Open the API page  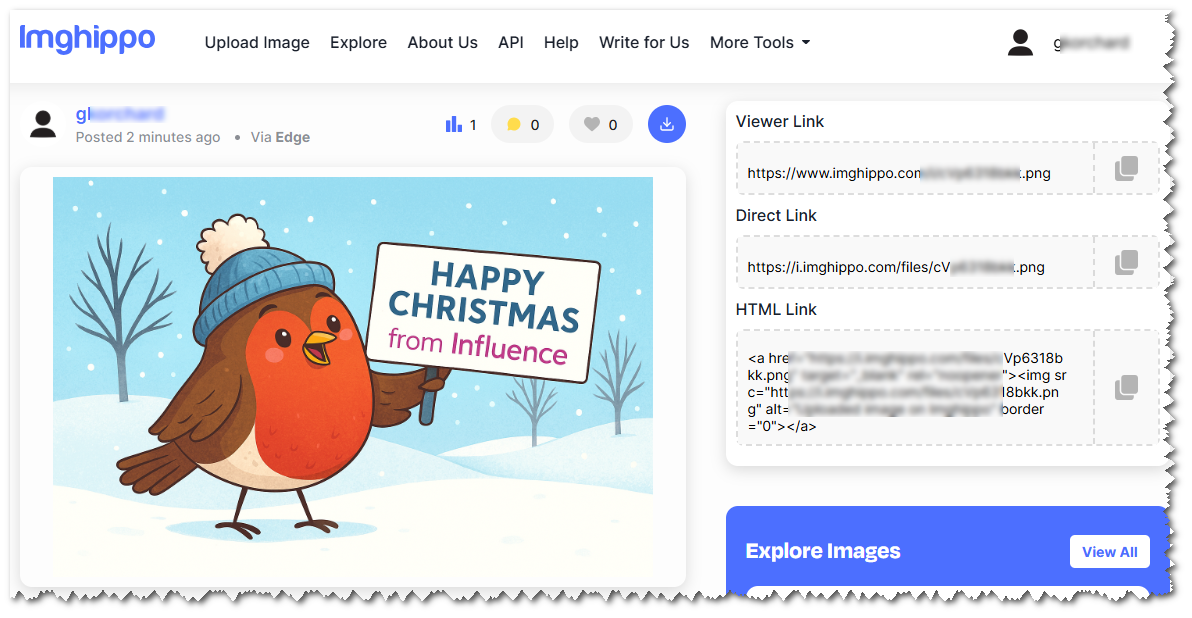511,43
